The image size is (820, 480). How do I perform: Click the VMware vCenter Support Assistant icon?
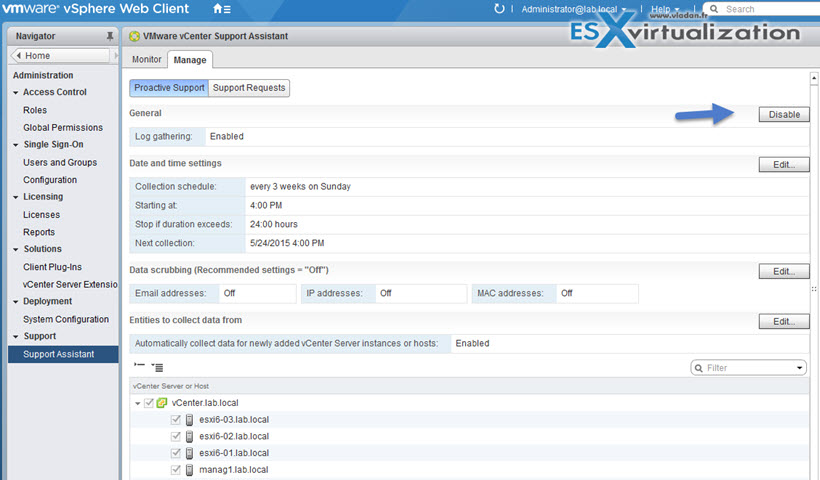(134, 36)
